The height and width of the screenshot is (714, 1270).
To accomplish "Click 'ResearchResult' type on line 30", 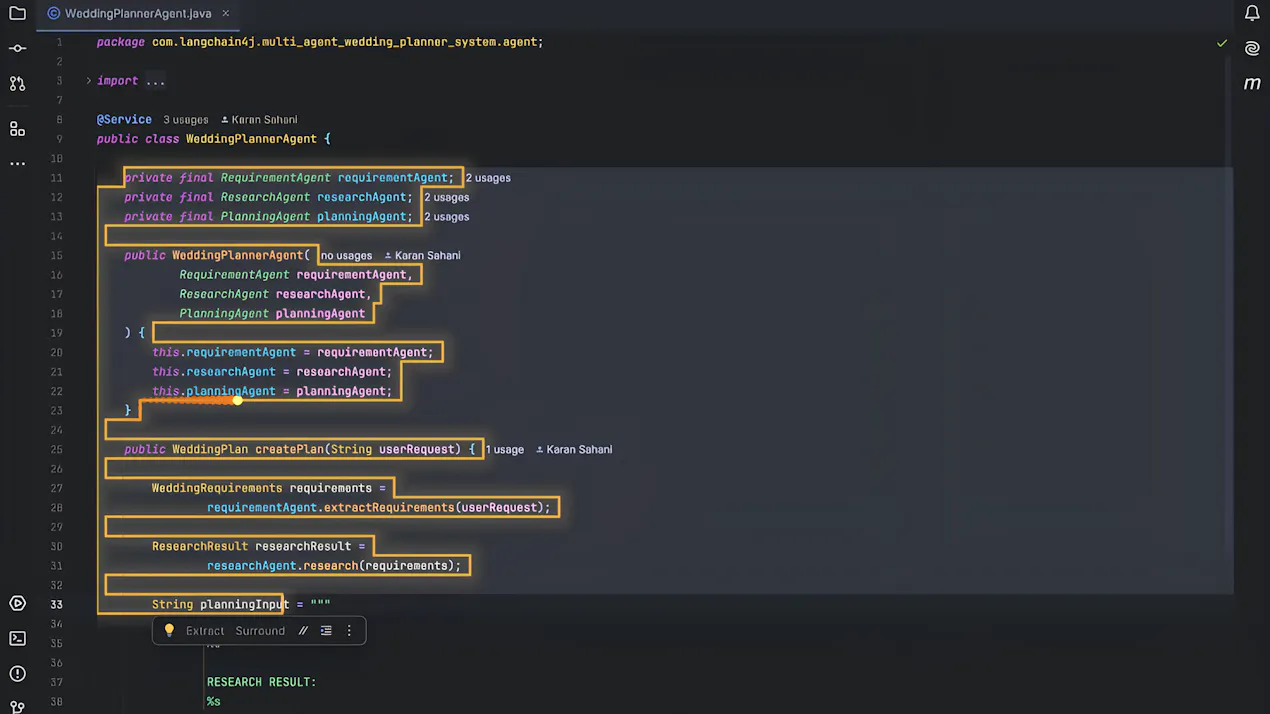I will (200, 547).
